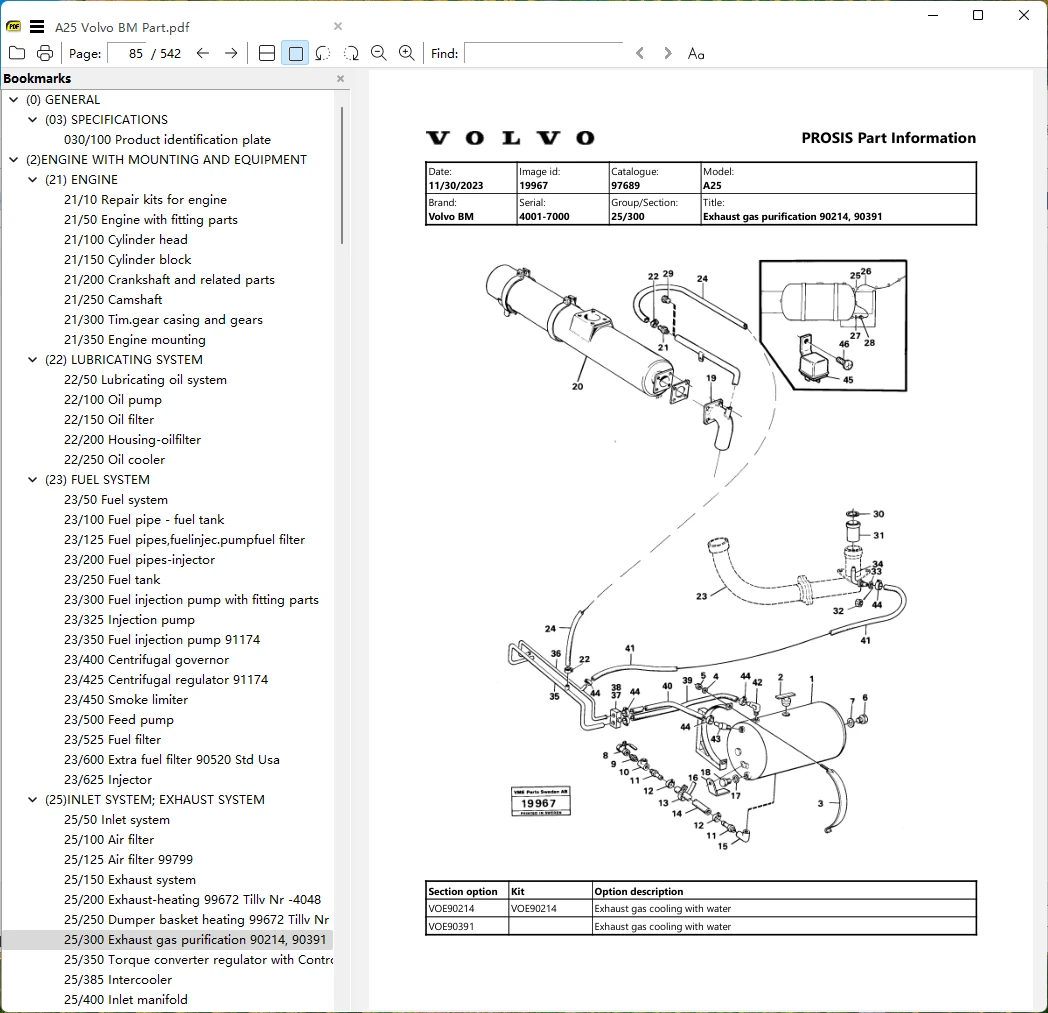The height and width of the screenshot is (1013, 1048).
Task: Collapse (2)ENGINE WITH MOUNTING AND EQUIPMENT node
Action: [13, 160]
